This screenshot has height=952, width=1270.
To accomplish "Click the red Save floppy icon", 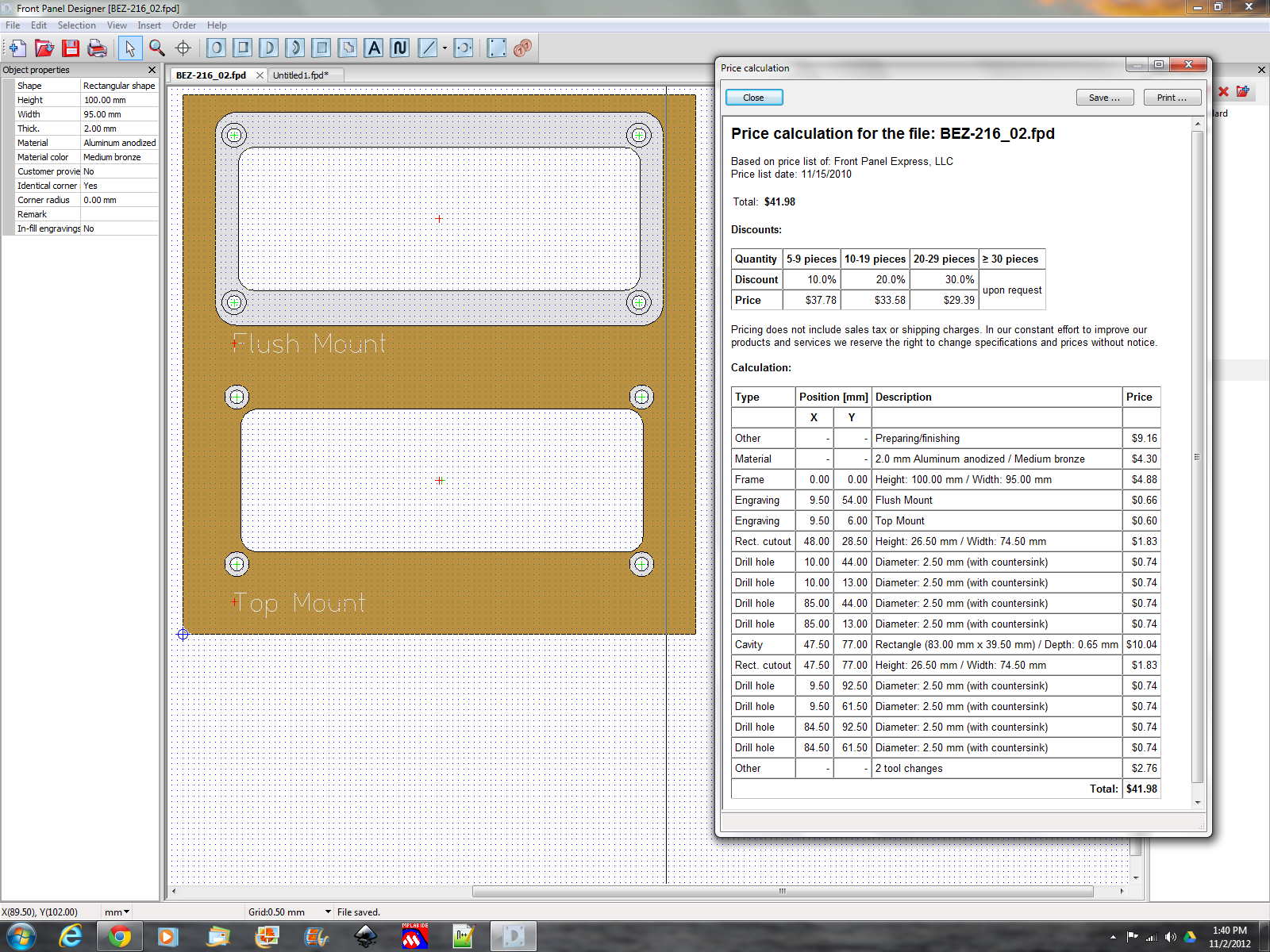I will pyautogui.click(x=71, y=48).
